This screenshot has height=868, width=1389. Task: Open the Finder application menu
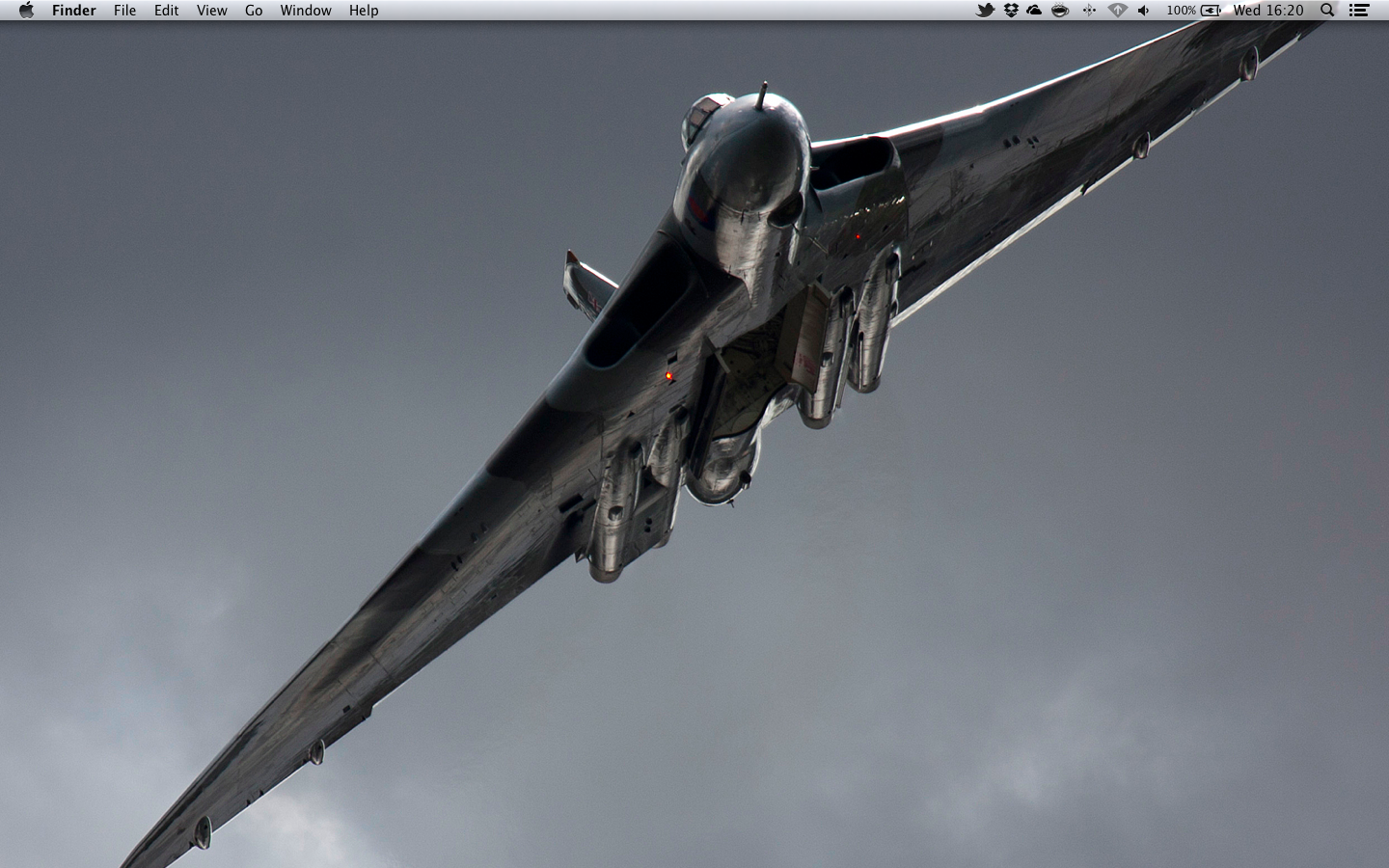pos(74,11)
